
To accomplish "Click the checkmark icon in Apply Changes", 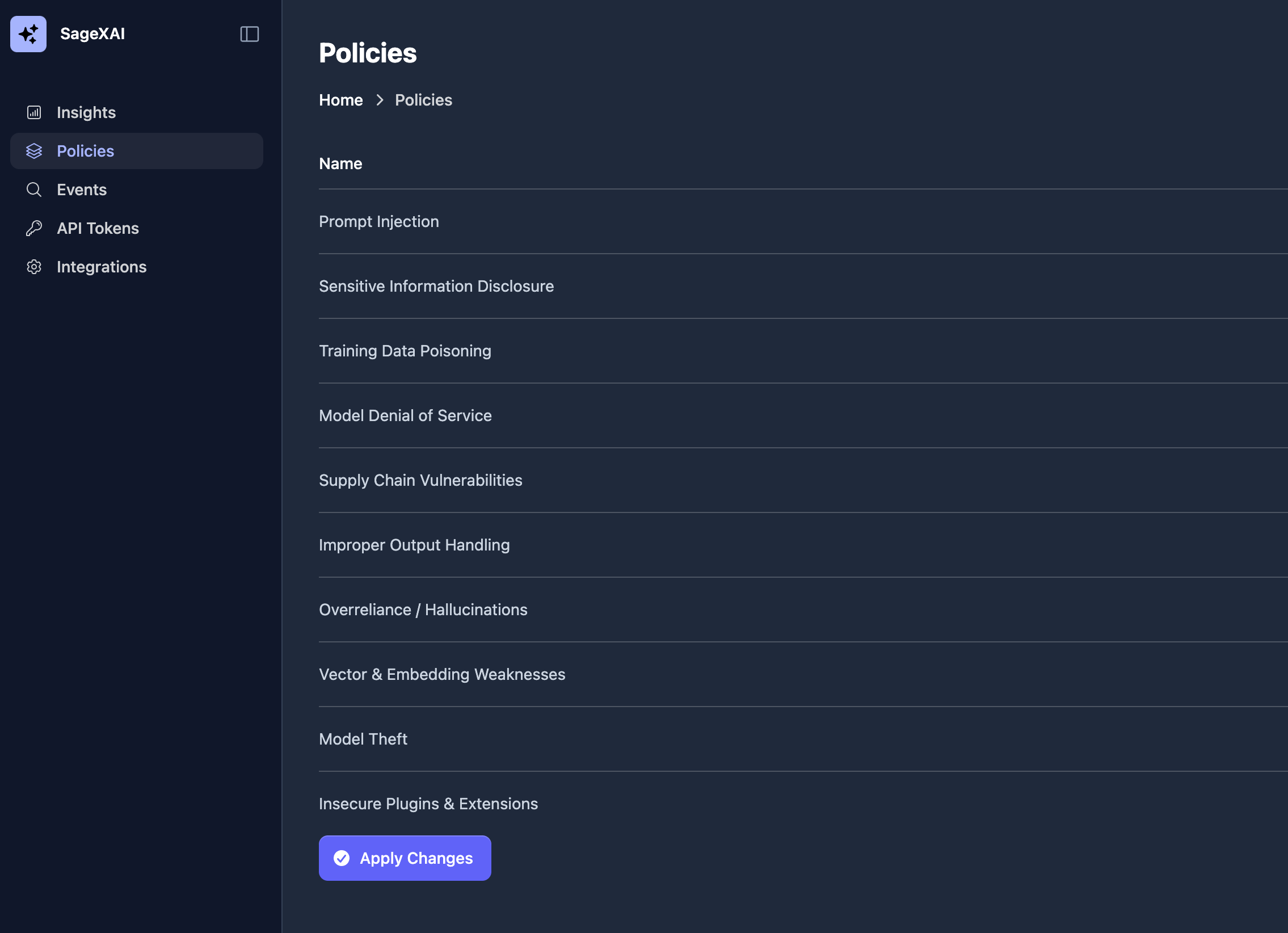I will 342,858.
